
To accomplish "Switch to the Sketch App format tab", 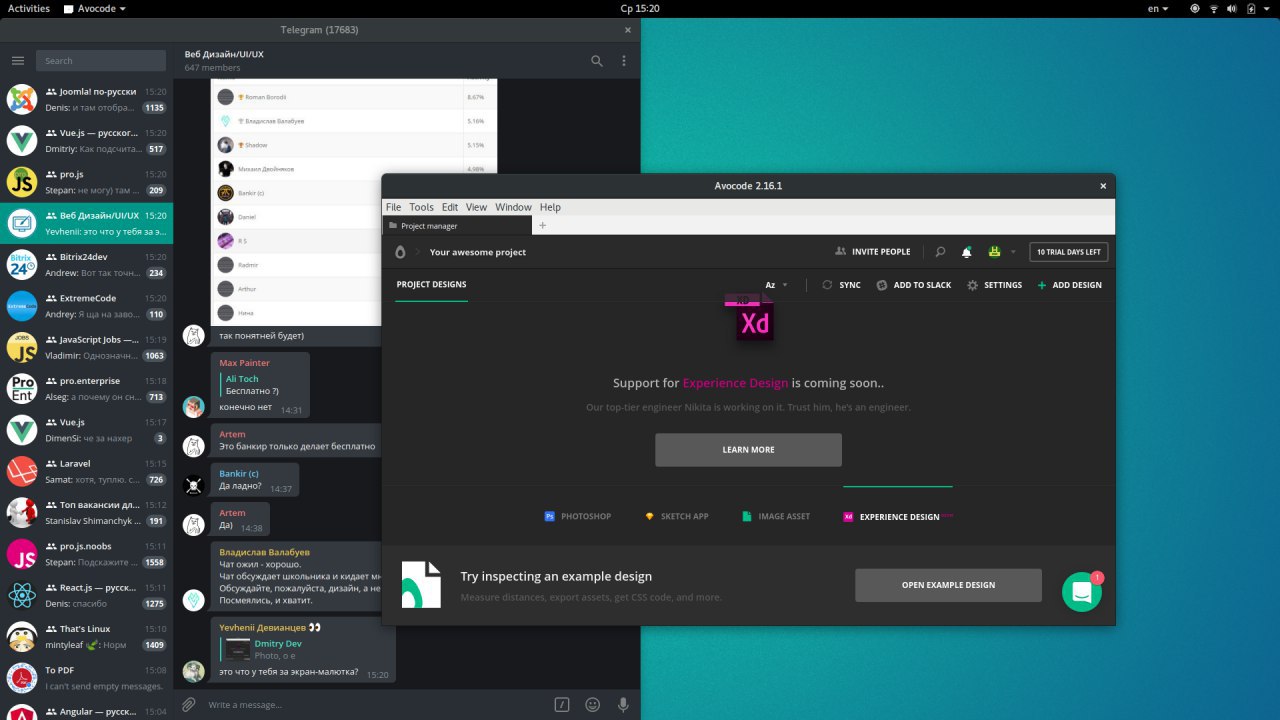I will coord(677,517).
